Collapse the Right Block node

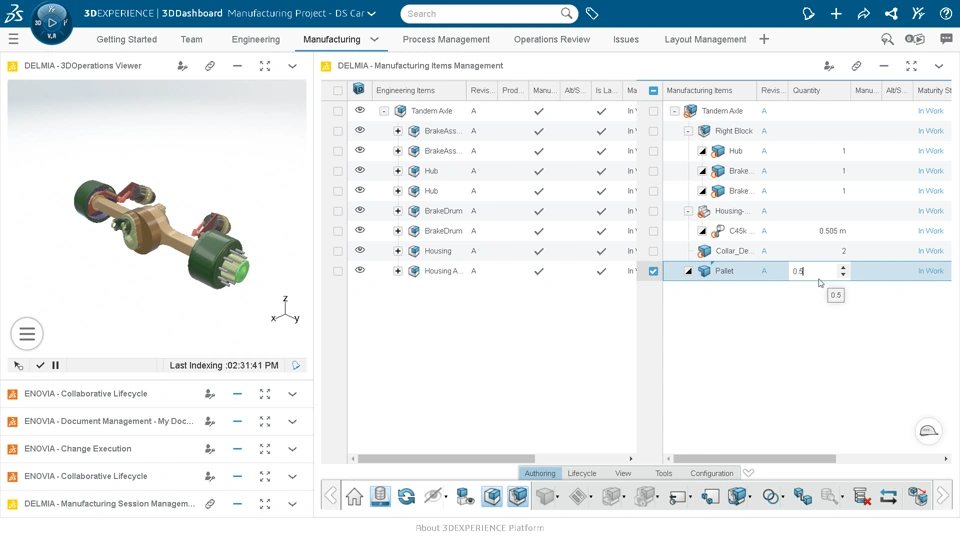pyautogui.click(x=688, y=131)
